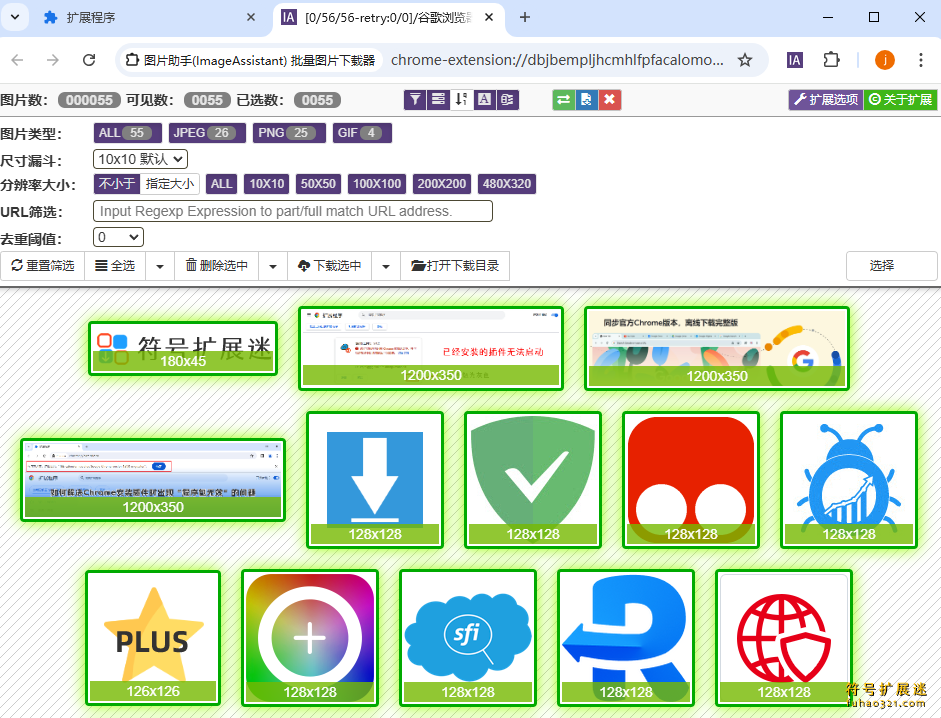This screenshot has width=941, height=718.
Task: Click the green swap arrows icon
Action: coord(564,100)
